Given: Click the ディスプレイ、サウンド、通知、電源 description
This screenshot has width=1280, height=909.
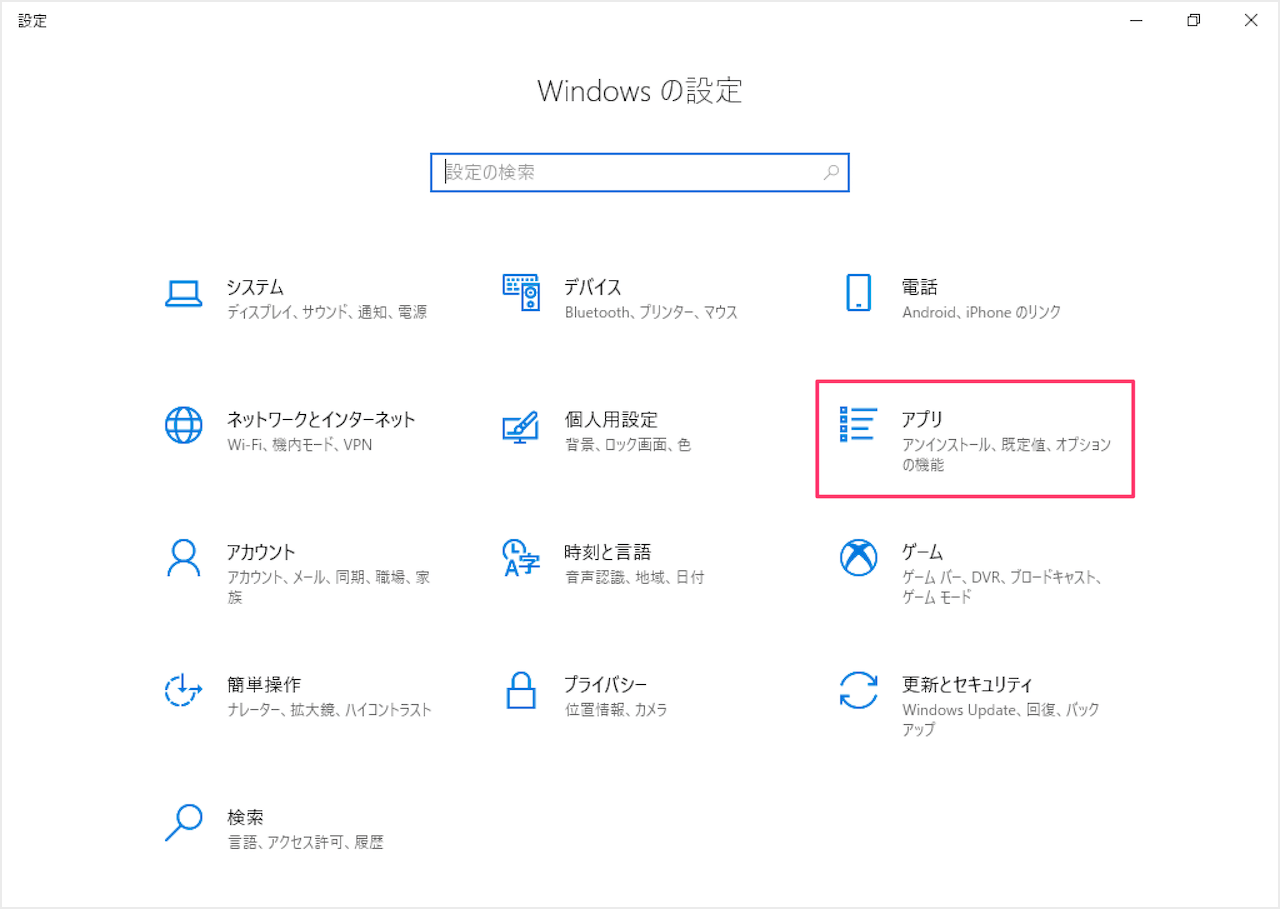Looking at the screenshot, I should 327,312.
